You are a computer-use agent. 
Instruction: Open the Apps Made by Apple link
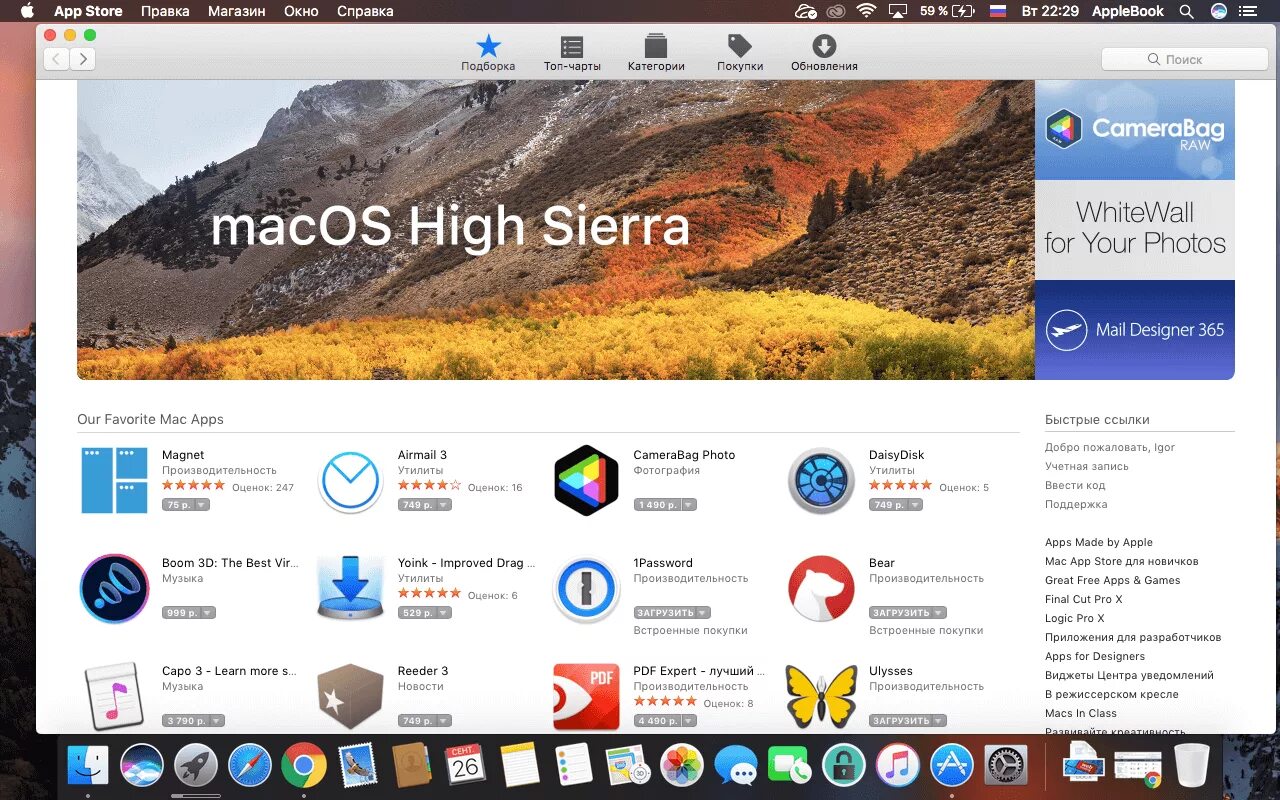[x=1099, y=543]
